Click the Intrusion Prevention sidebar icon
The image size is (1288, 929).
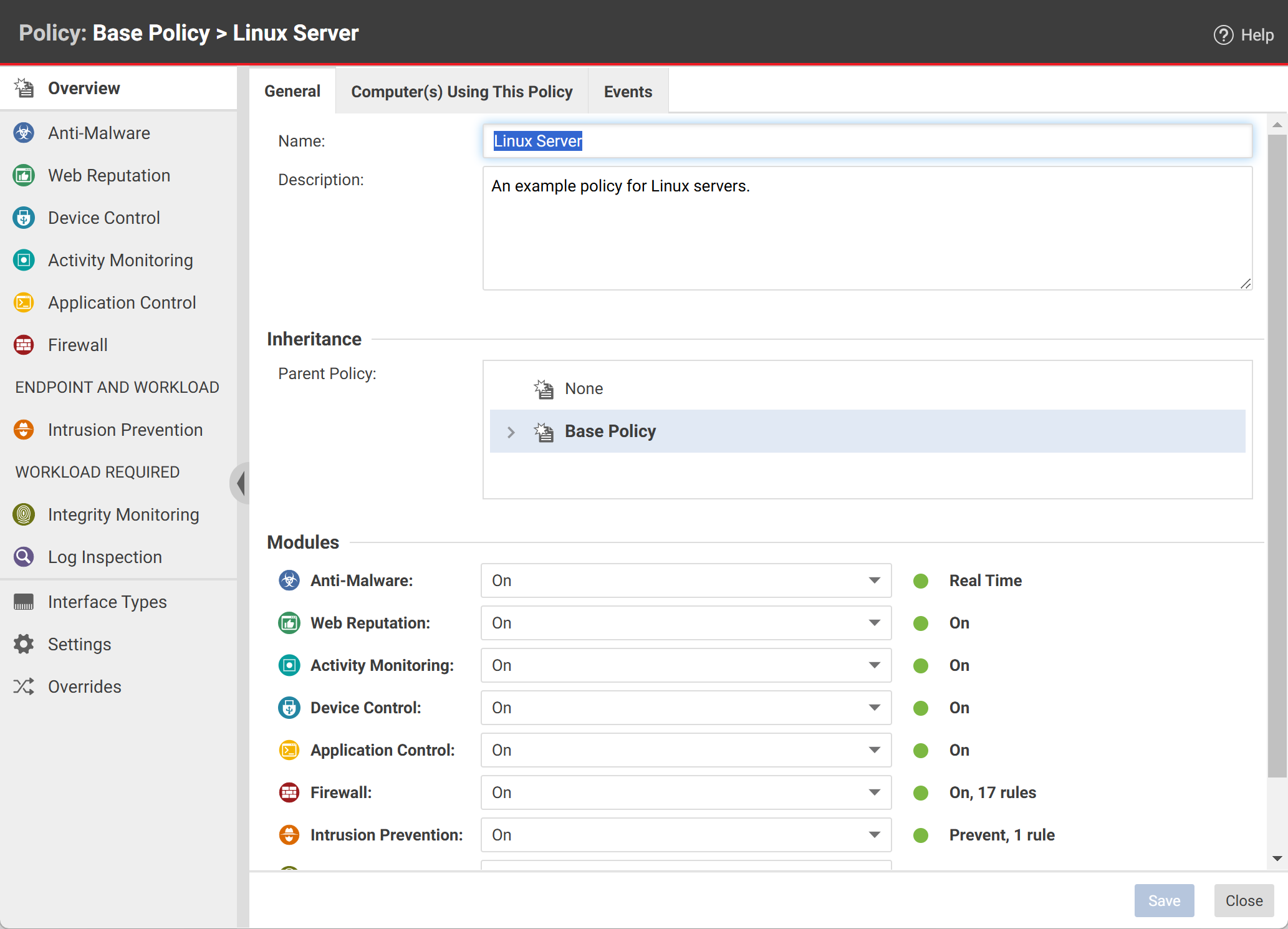tap(24, 430)
